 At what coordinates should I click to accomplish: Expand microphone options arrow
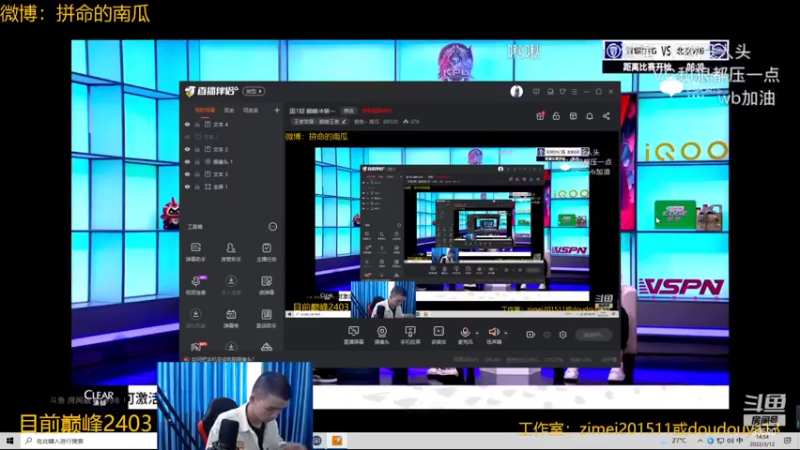coord(477,333)
